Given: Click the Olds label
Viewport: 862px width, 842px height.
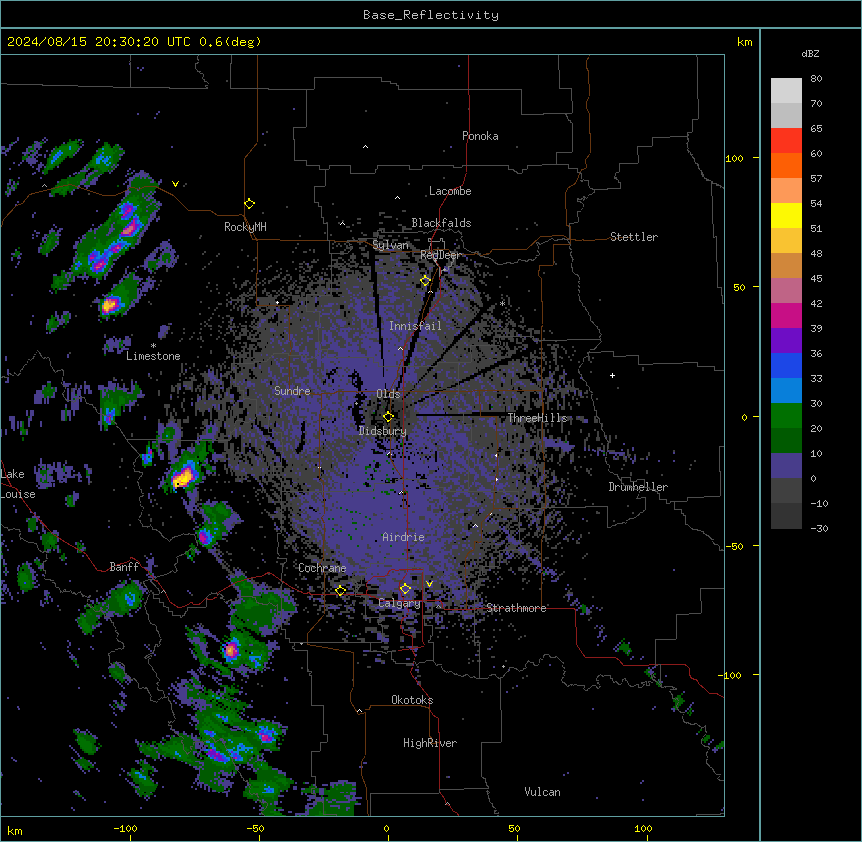Looking at the screenshot, I should point(388,394).
